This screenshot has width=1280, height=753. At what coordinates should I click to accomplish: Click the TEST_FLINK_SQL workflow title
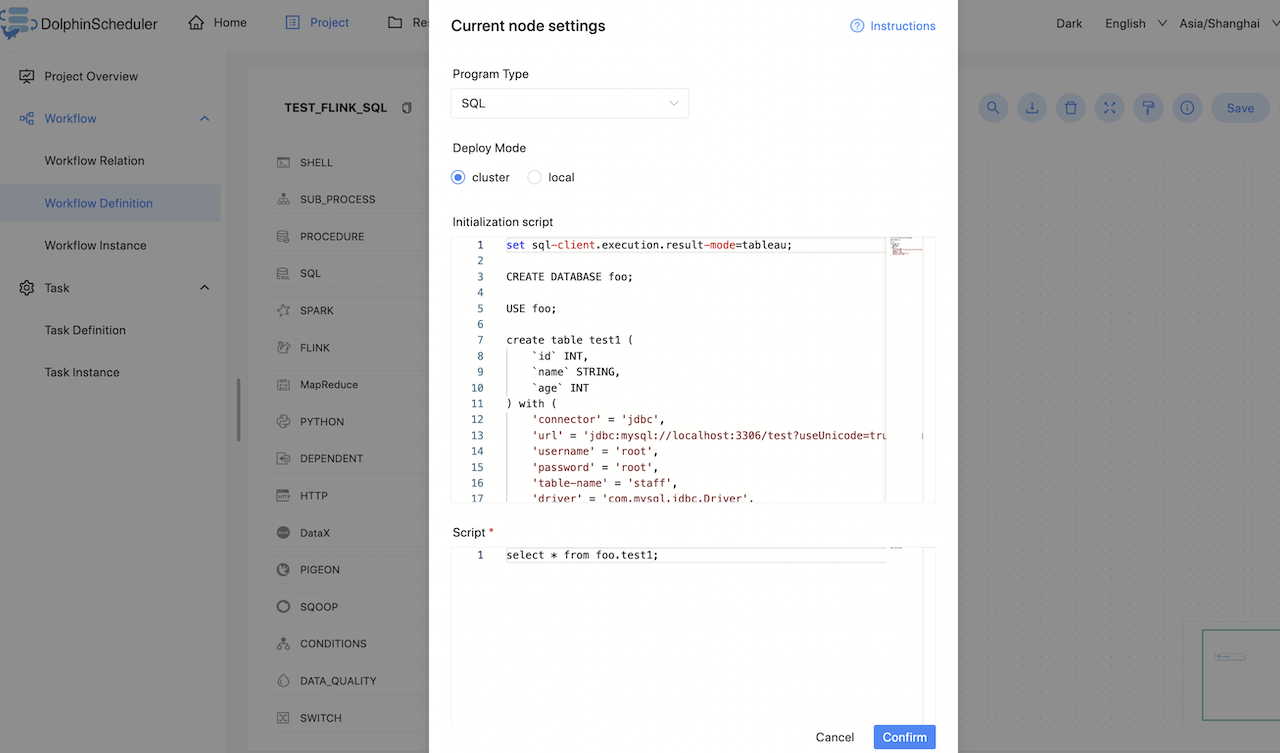335,108
